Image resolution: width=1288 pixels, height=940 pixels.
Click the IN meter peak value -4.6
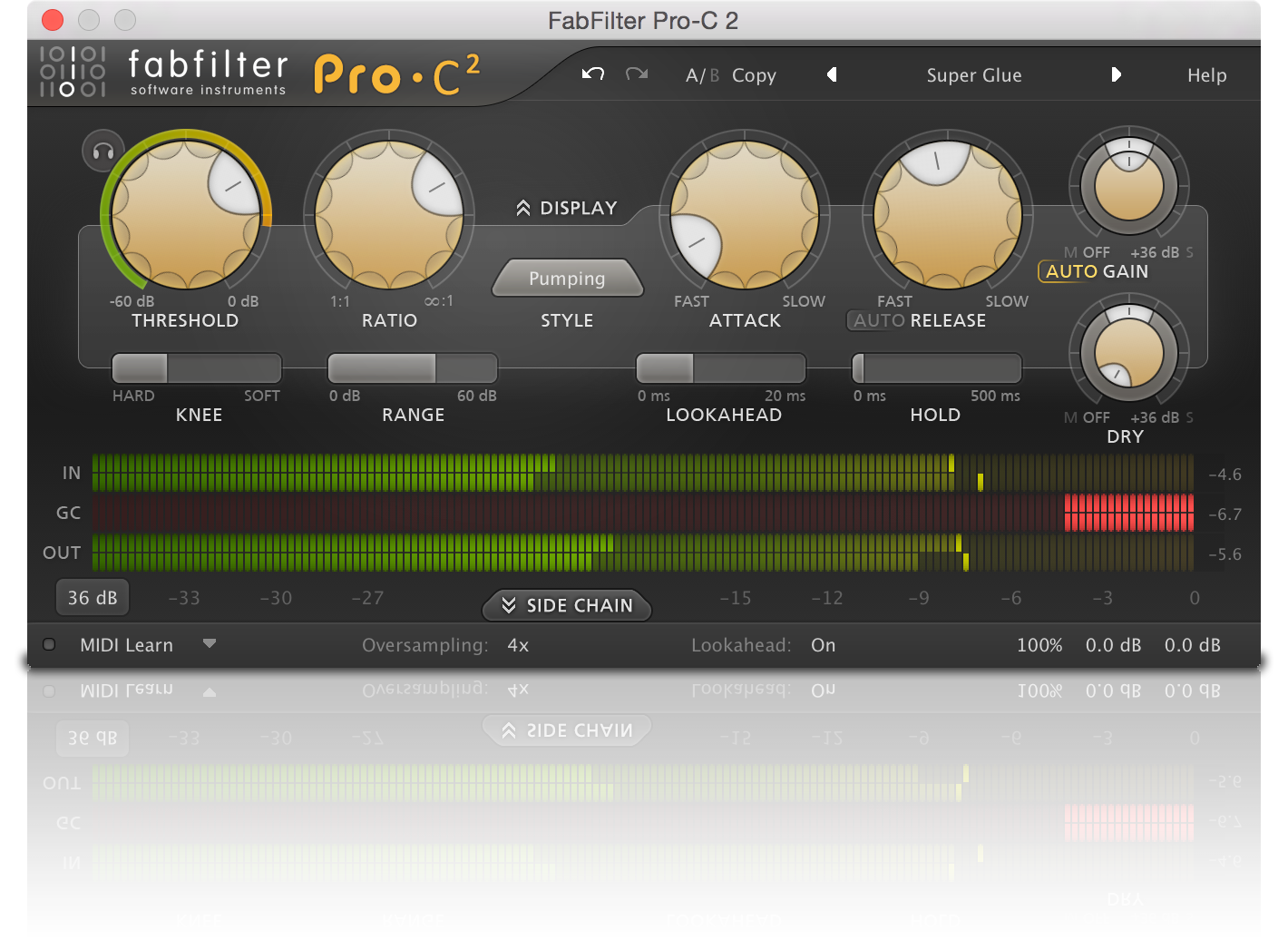click(x=1225, y=475)
